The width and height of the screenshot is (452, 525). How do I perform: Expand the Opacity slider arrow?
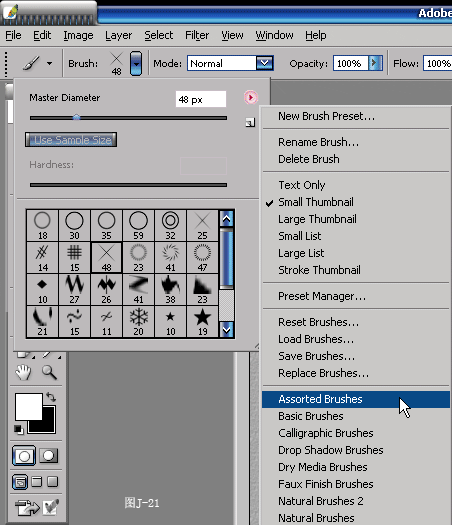(x=375, y=63)
